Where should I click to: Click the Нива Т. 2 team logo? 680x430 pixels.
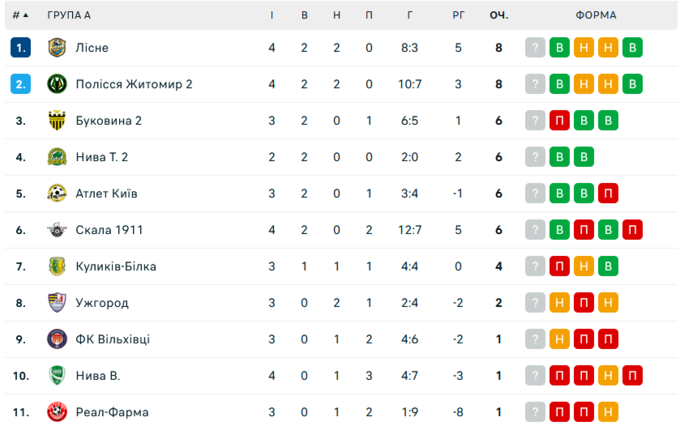(57, 157)
